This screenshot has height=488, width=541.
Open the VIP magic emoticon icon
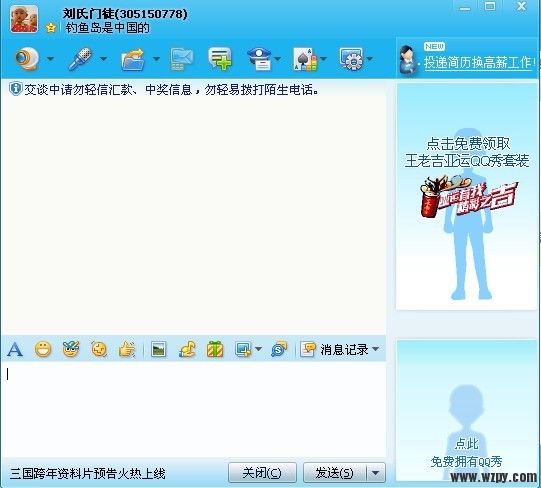71,349
